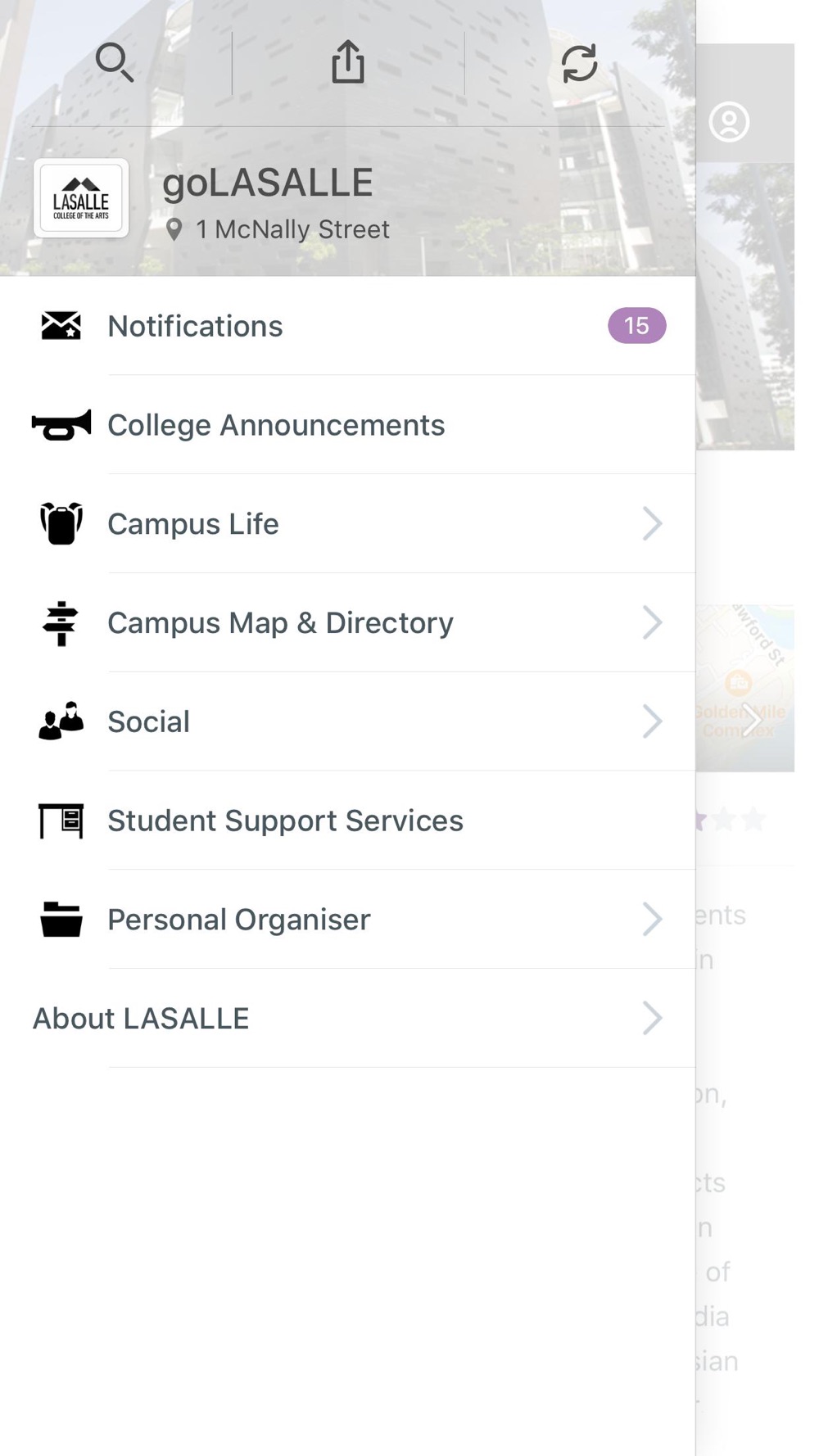Tap the College Announcements trumpet icon
Screen dimensions: 819x1456
[61, 425]
